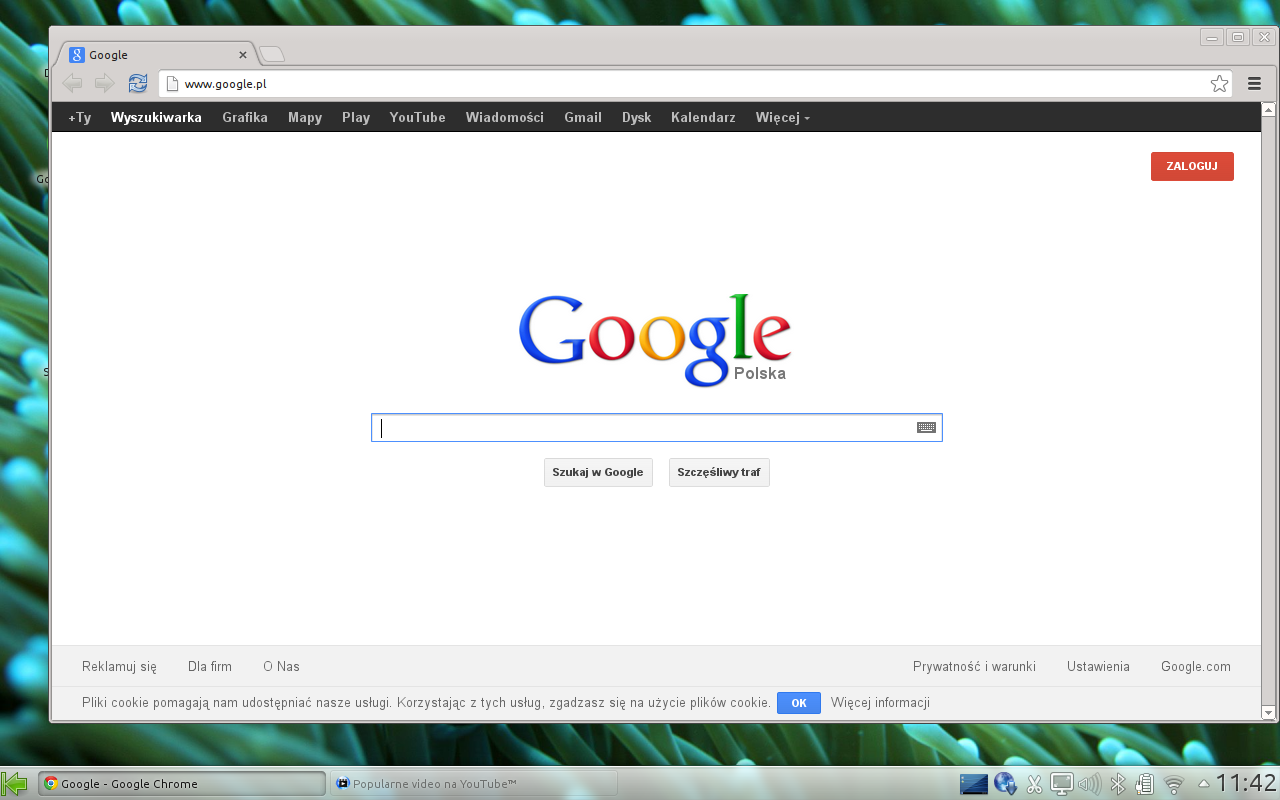Open the desktop pager icon in the tray
The width and height of the screenshot is (1280, 800).
(973, 784)
